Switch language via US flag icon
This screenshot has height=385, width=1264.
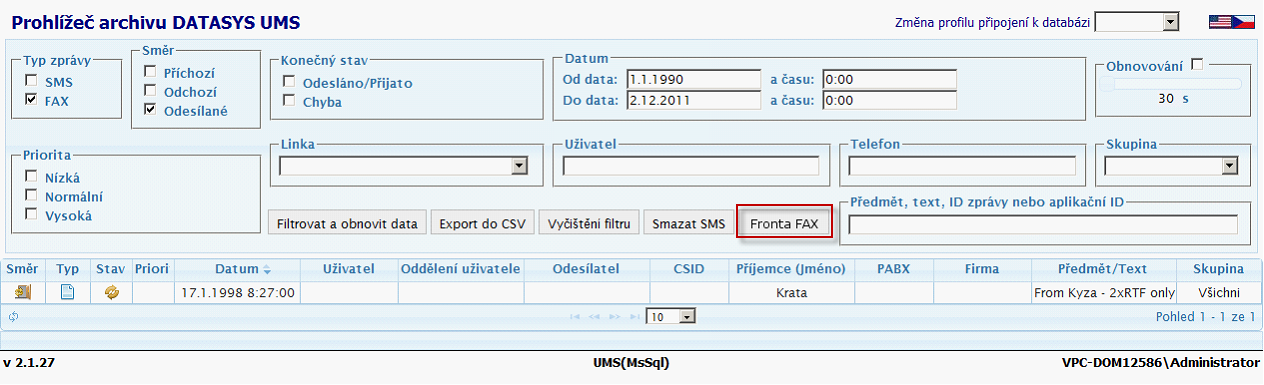pos(1220,22)
